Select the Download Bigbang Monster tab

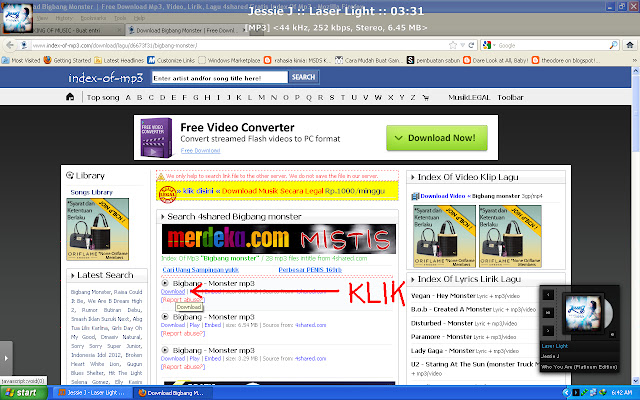click(x=186, y=30)
